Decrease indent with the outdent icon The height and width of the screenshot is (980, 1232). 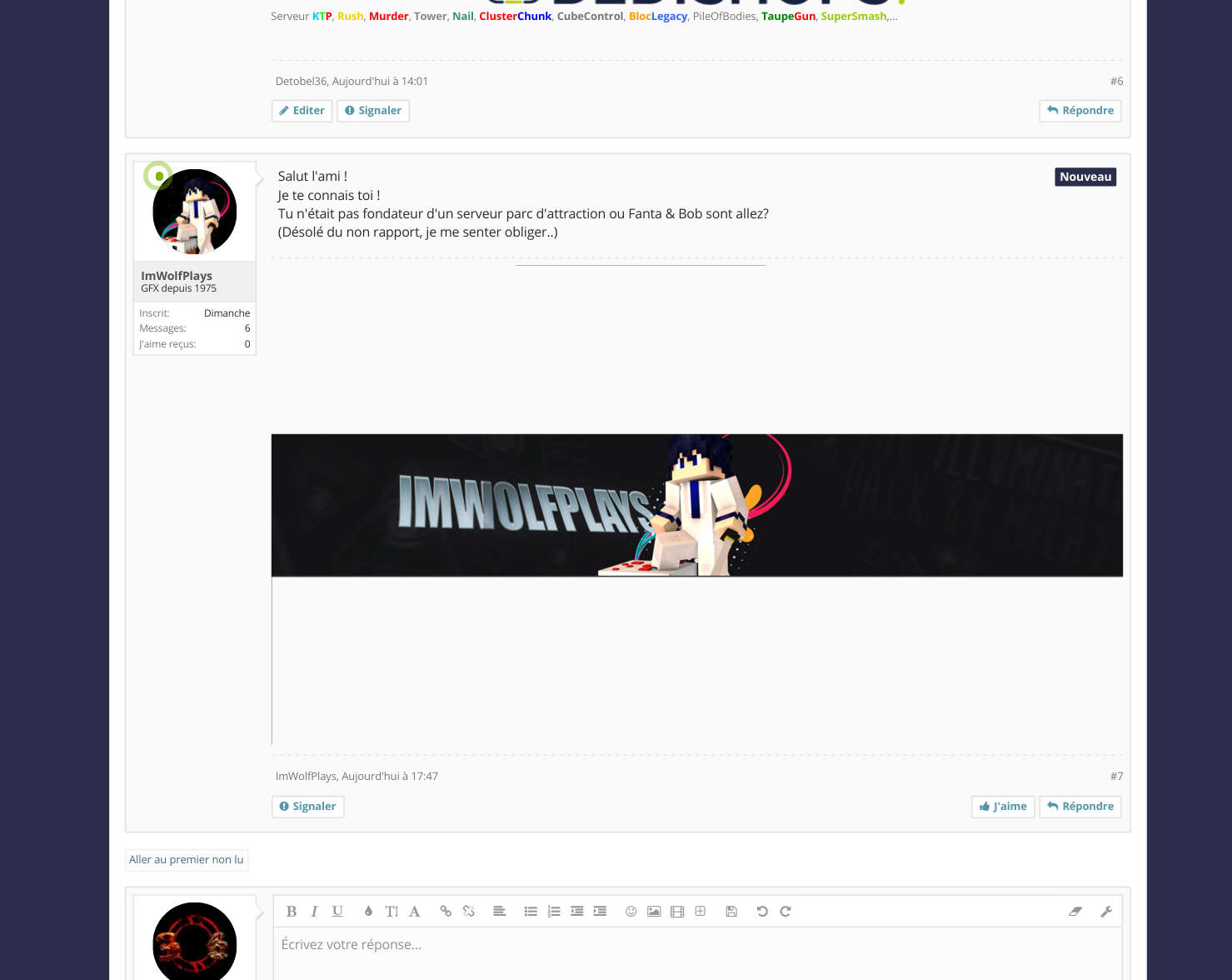click(x=576, y=912)
